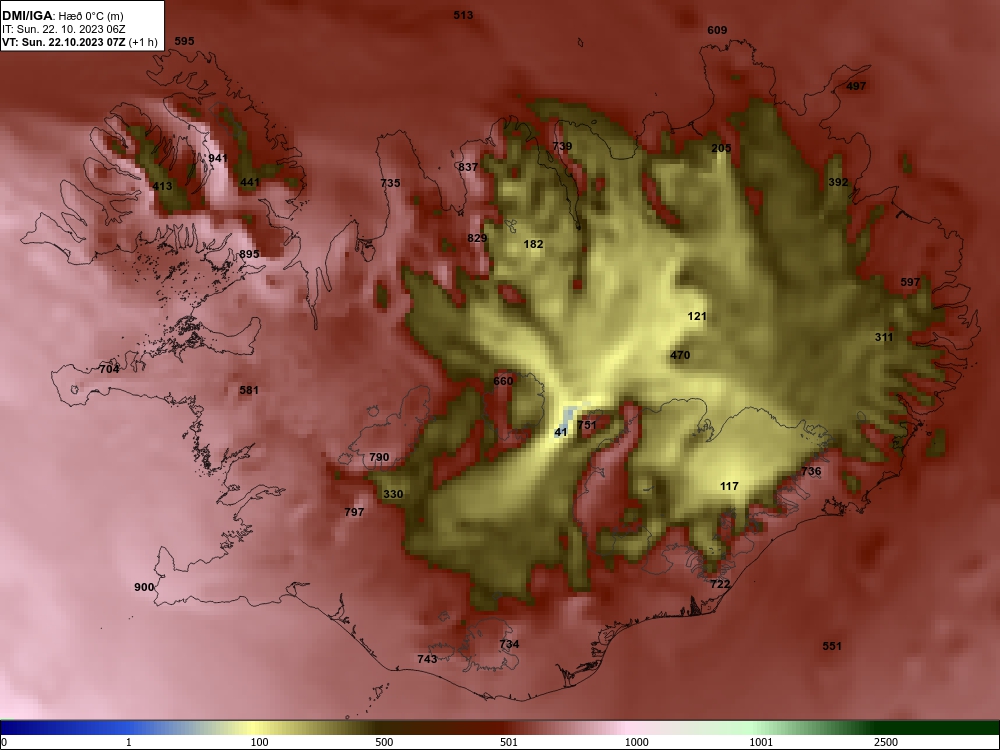Click the value 900 in the southwest

click(x=144, y=587)
